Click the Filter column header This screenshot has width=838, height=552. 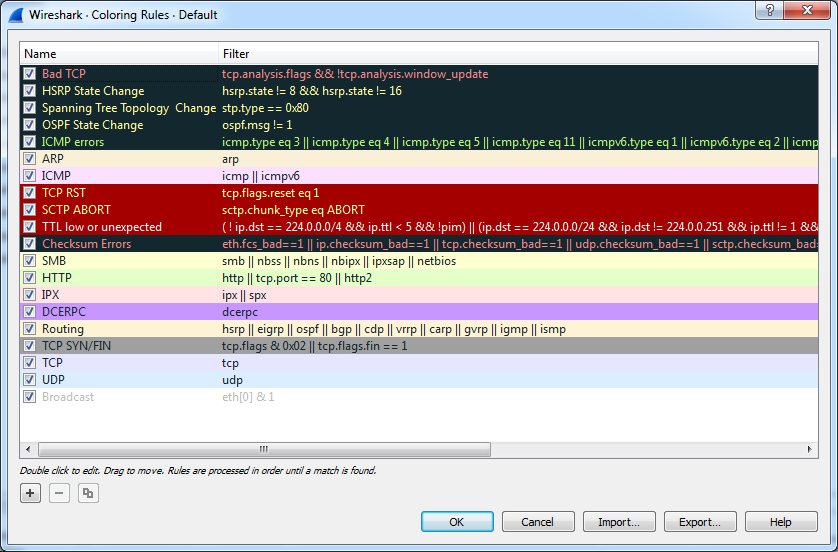518,53
